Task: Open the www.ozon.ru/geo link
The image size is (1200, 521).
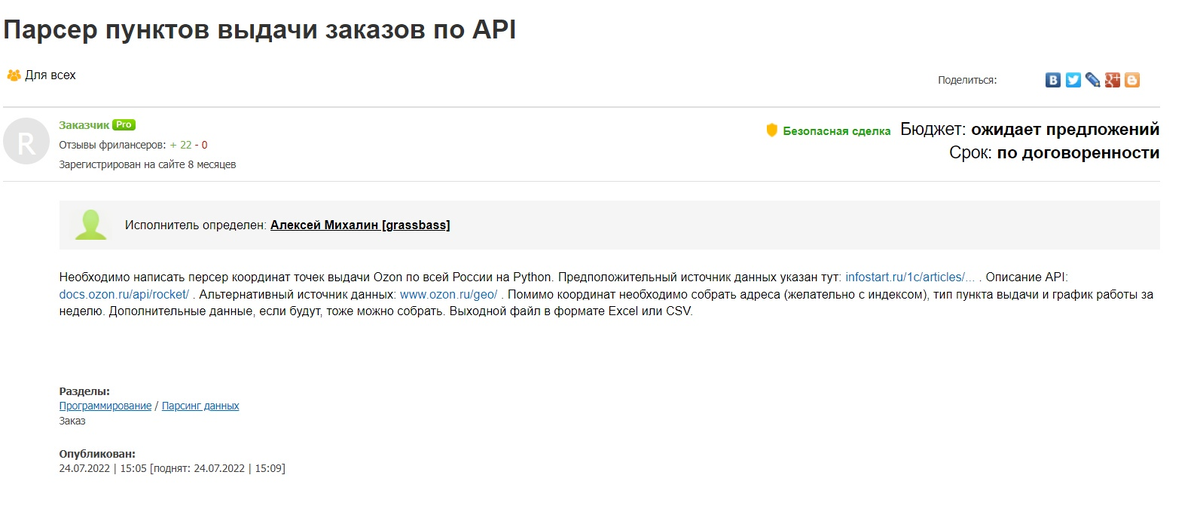Action: pyautogui.click(x=449, y=294)
